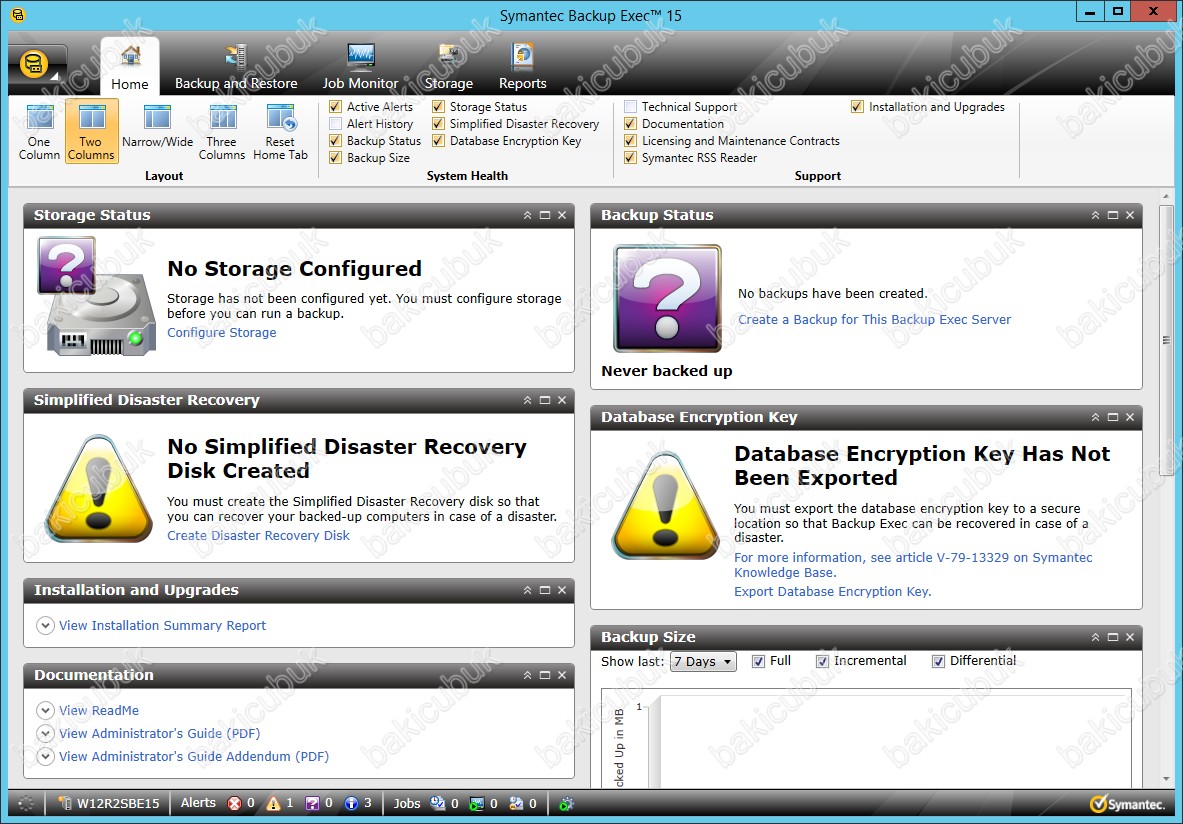1183x824 pixels.
Task: Click Create Disaster Recovery Disk link
Action: (259, 536)
